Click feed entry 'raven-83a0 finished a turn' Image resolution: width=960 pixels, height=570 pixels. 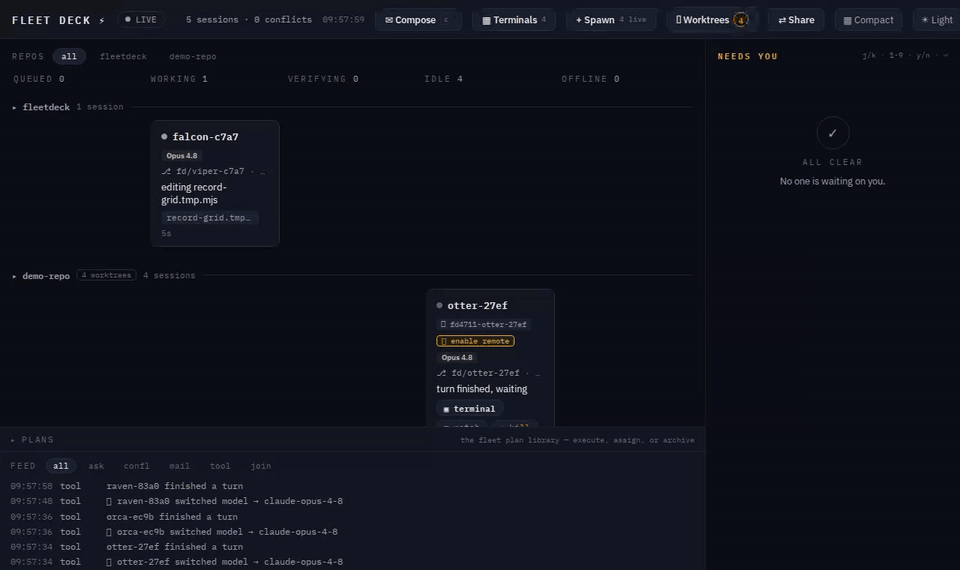[174, 486]
